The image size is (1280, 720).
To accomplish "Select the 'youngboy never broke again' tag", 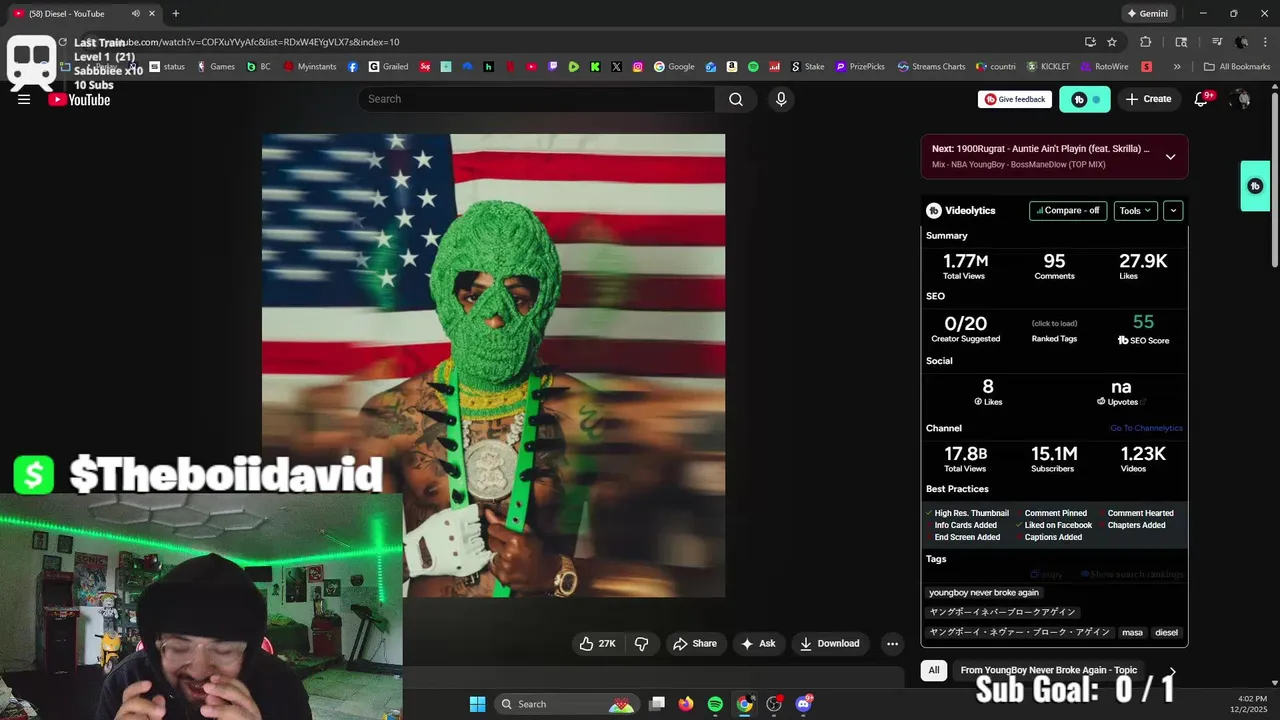I will [x=984, y=592].
